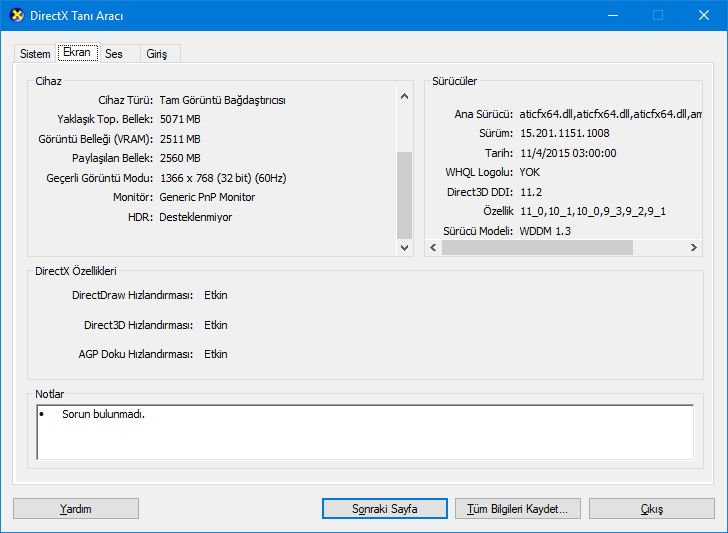
Task: Click the Çıkış button
Action: tap(651, 509)
